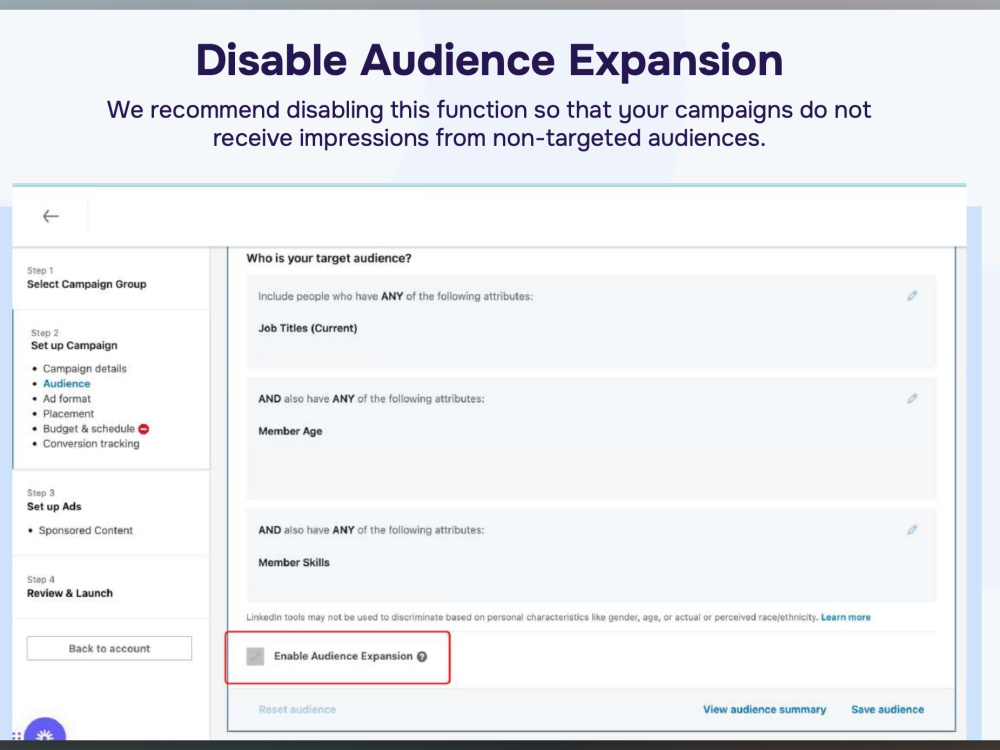The image size is (1000, 750).
Task: Open View audience summary
Action: click(x=765, y=709)
